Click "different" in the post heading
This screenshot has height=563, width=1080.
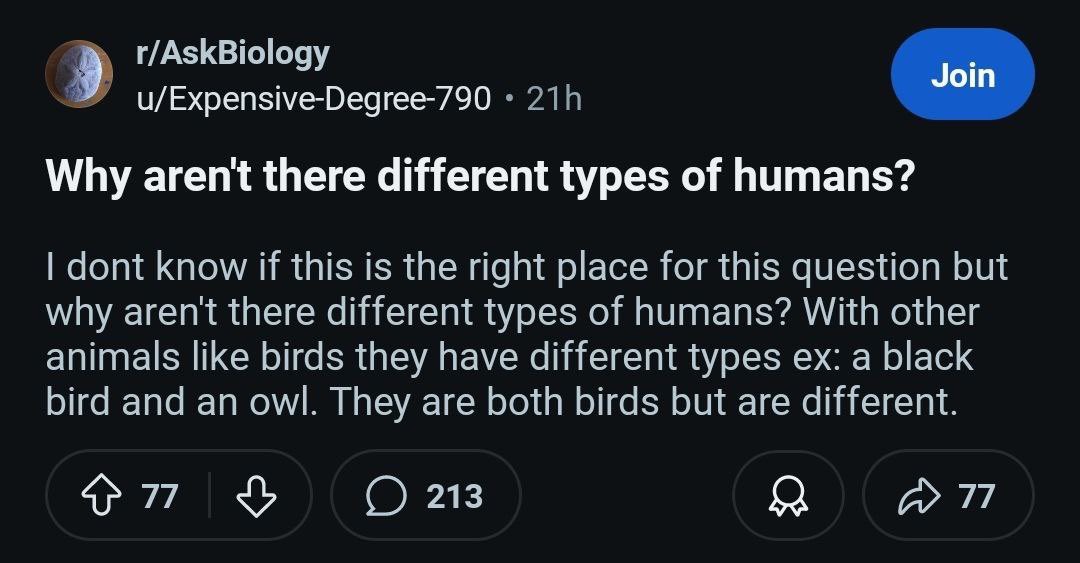click(463, 176)
